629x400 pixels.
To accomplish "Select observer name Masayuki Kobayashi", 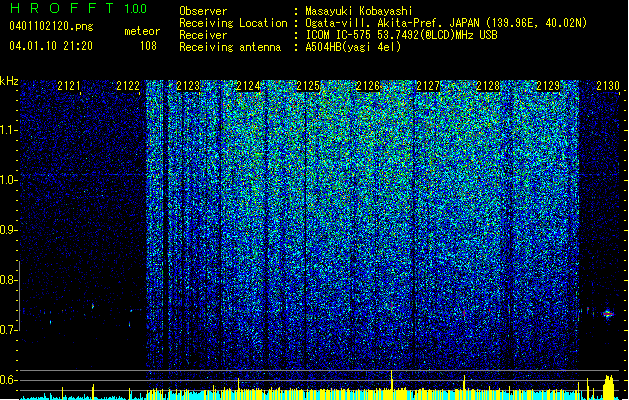I will pos(359,11).
